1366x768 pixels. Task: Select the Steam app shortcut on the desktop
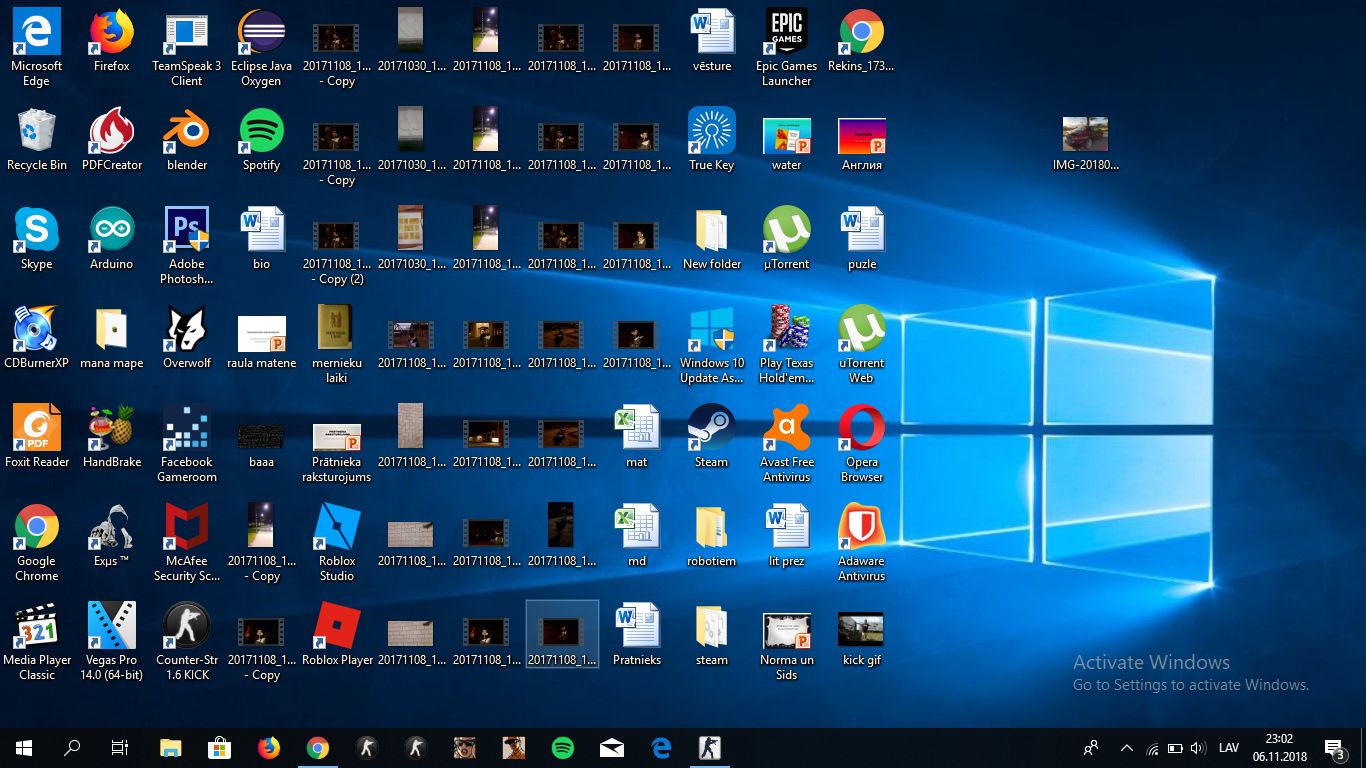click(x=712, y=436)
